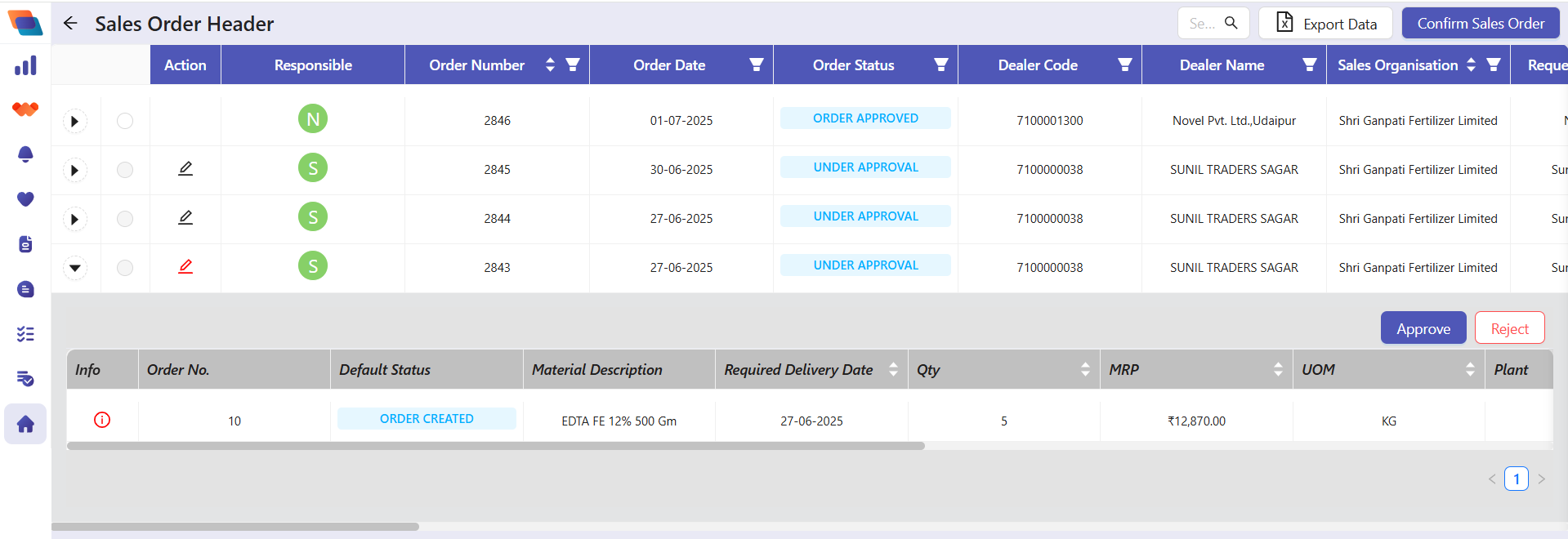Collapse the expanded row for order 2843
1568x539 pixels.
click(x=75, y=268)
